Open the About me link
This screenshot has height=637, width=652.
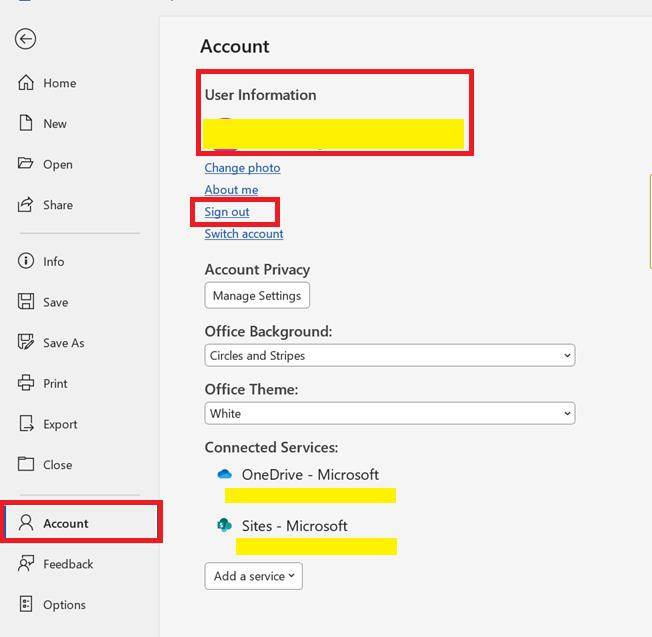click(231, 190)
